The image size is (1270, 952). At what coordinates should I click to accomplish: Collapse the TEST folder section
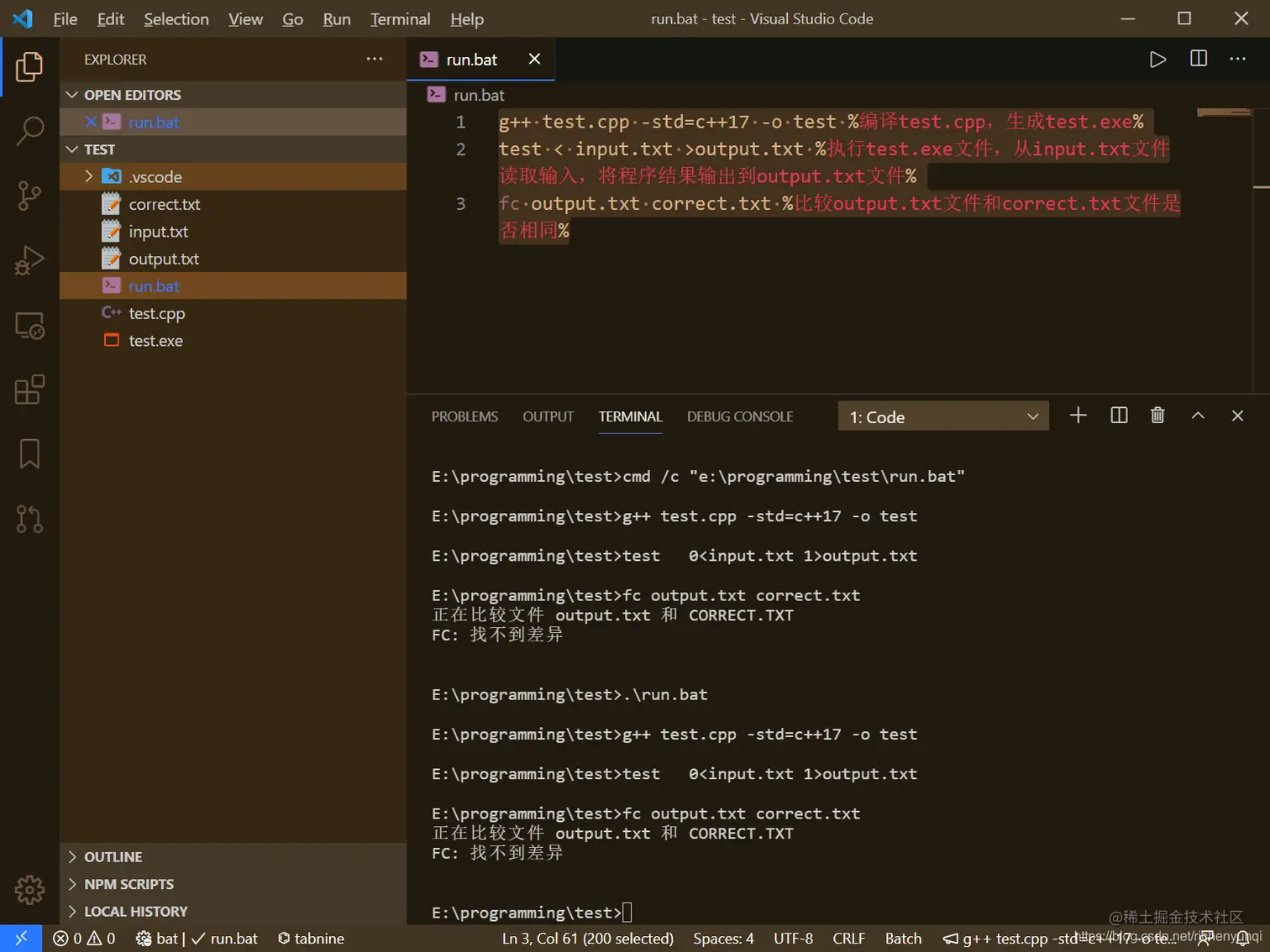pos(233,149)
